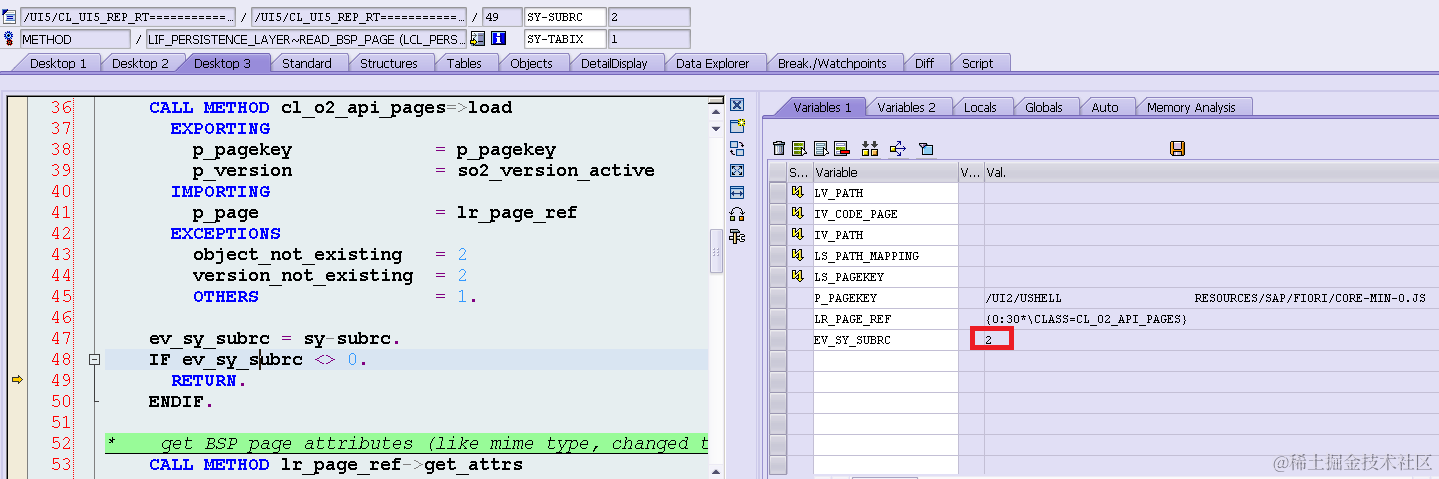This screenshot has width=1439, height=479.
Task: Click the yellow change icon in LS_PATH_MAPPING row
Action: click(798, 255)
